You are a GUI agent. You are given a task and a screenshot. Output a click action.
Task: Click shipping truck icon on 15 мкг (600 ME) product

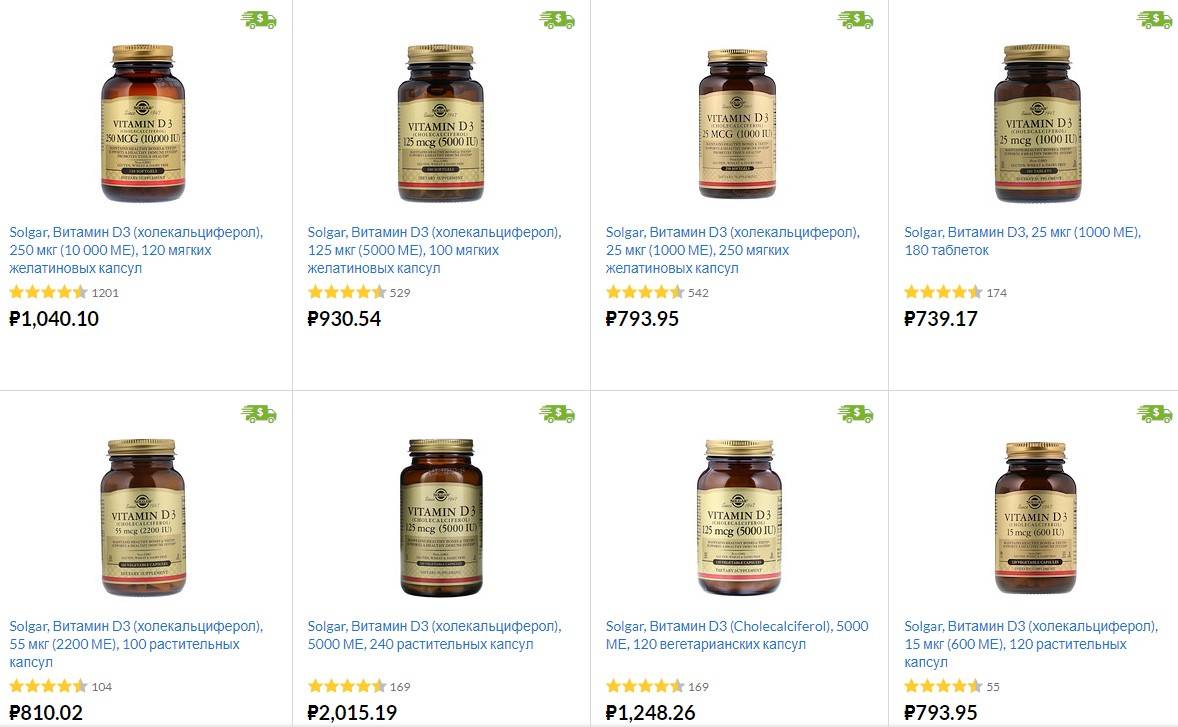tap(1154, 414)
